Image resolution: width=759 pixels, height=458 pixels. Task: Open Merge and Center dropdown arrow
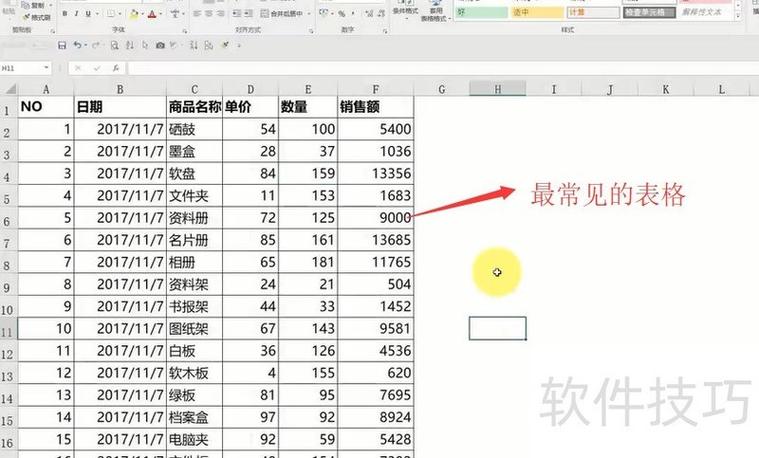click(x=309, y=14)
